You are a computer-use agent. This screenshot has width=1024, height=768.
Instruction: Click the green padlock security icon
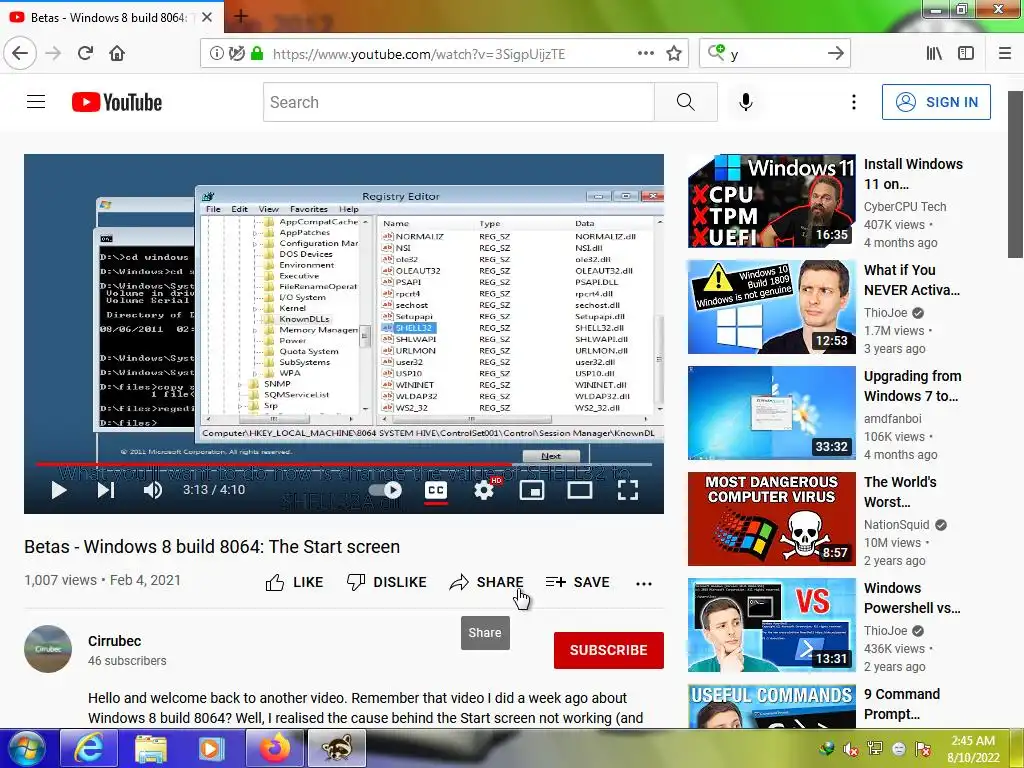257,54
